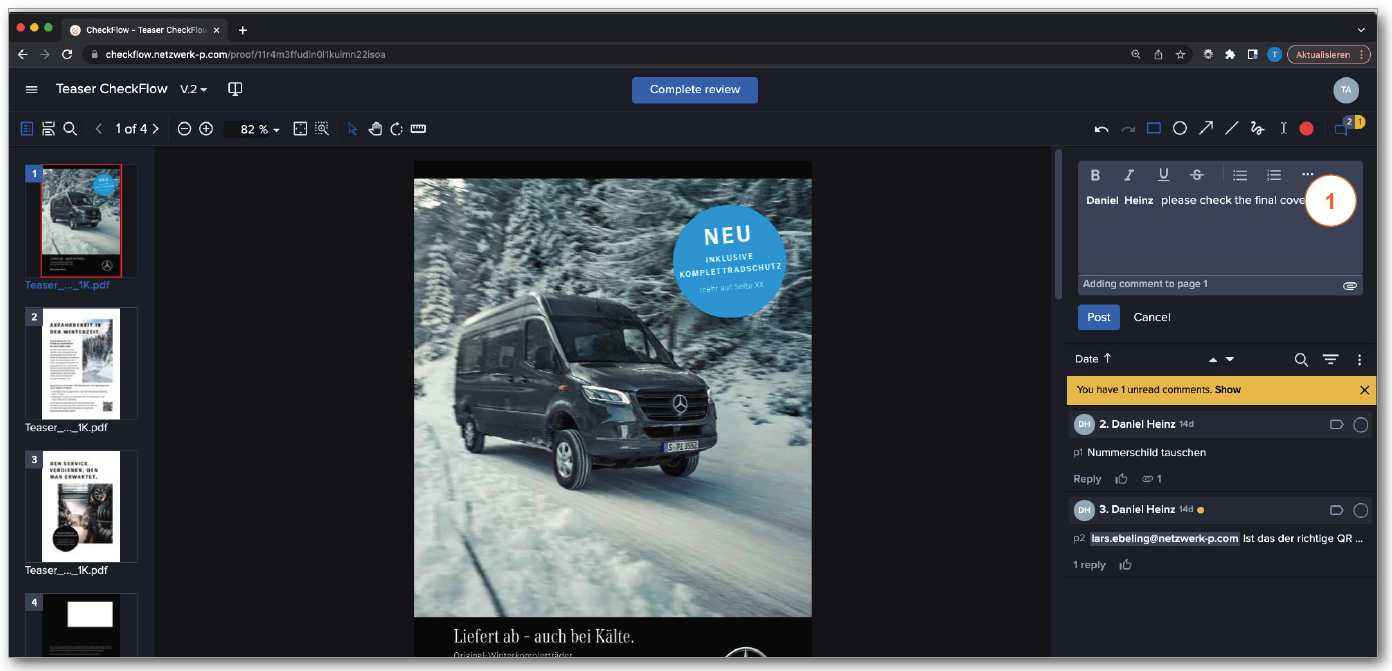Zoom in with the plus button

click(x=206, y=129)
